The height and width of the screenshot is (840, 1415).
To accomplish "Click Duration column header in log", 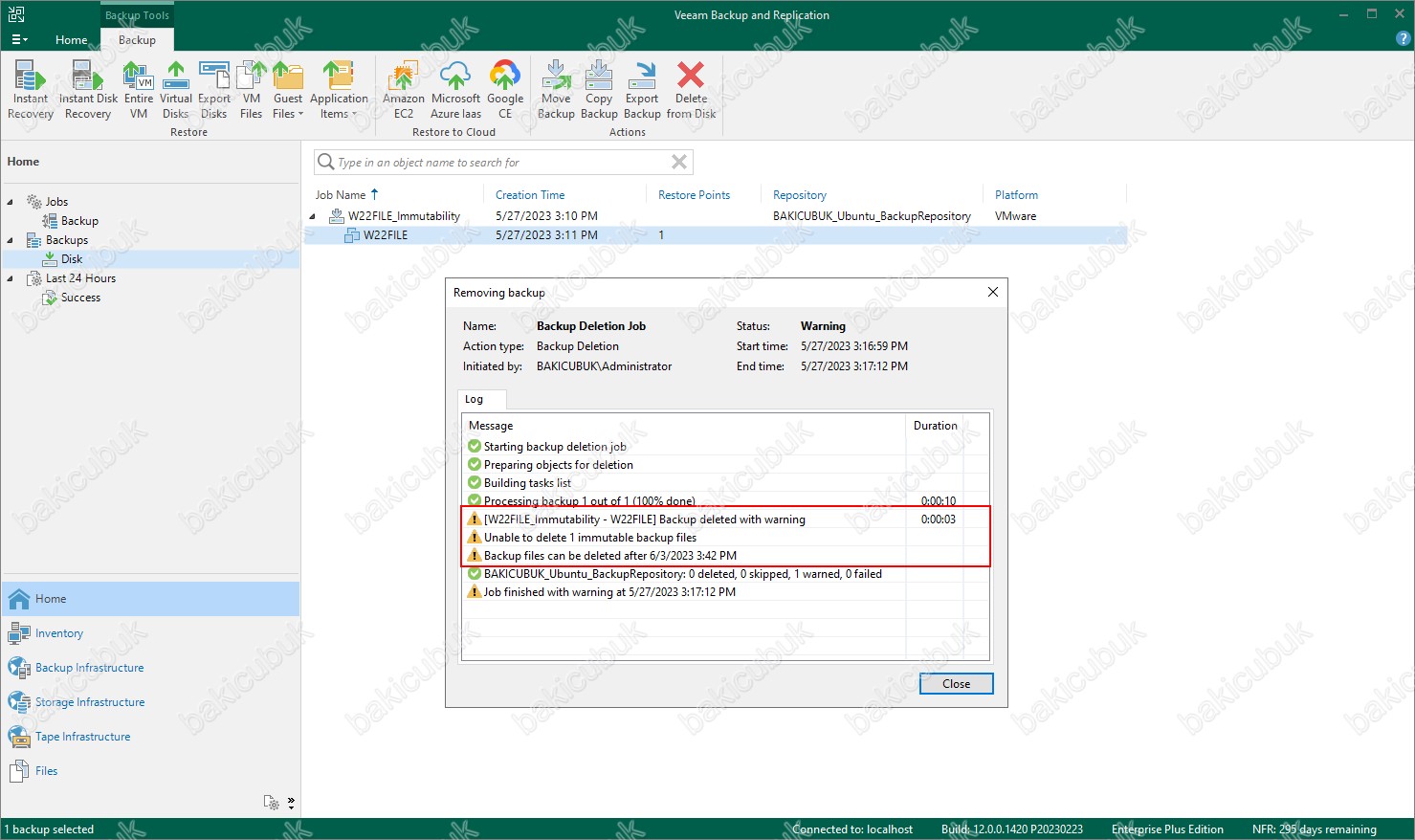I will coord(935,426).
